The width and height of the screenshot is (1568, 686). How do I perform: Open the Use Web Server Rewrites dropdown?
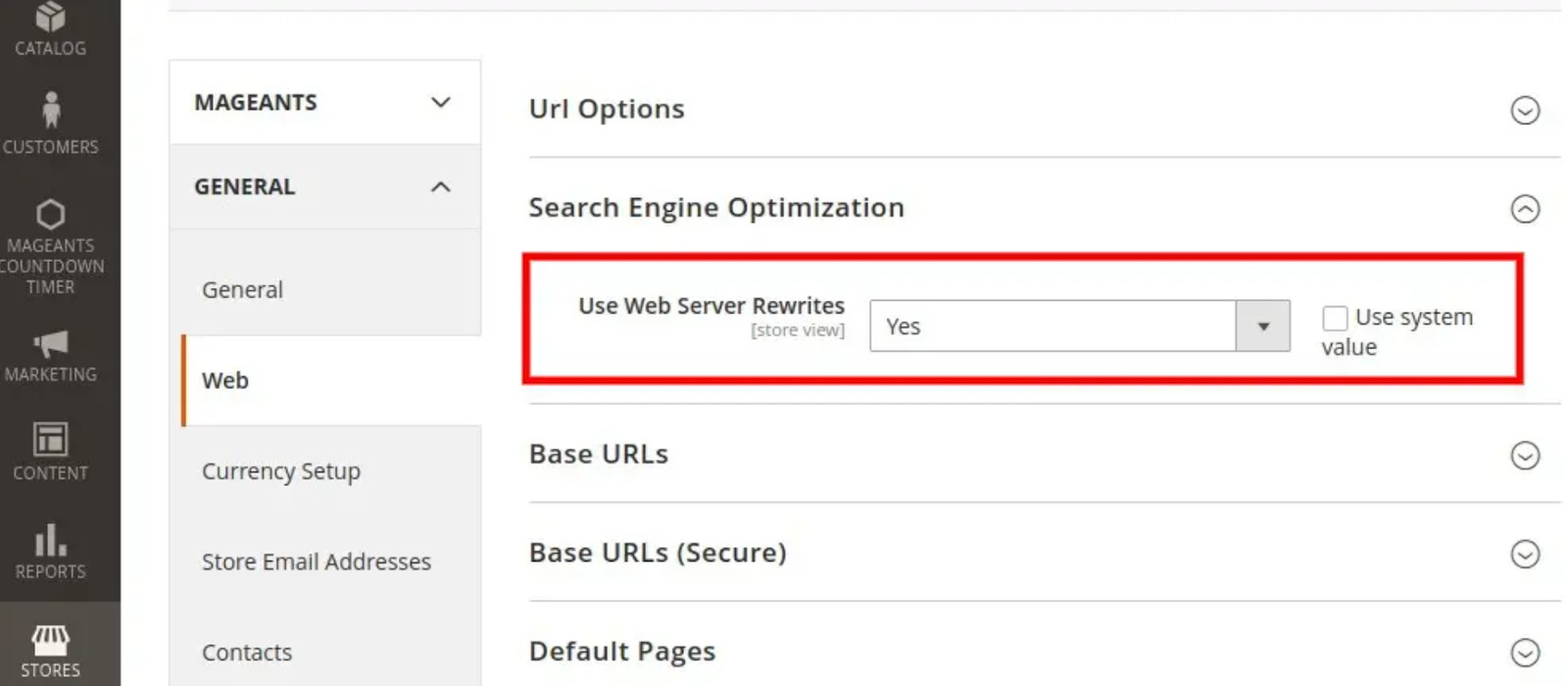[1079, 326]
